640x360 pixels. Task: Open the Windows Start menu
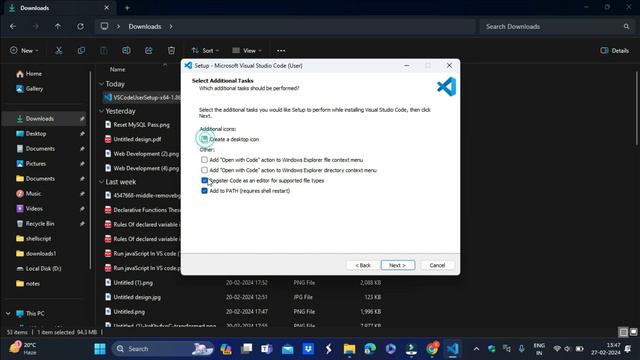click(x=100, y=349)
